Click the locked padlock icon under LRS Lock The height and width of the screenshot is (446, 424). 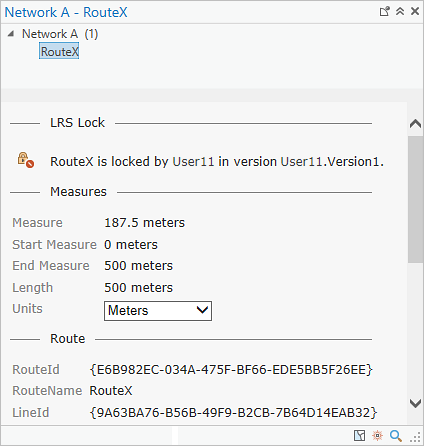pos(26,160)
